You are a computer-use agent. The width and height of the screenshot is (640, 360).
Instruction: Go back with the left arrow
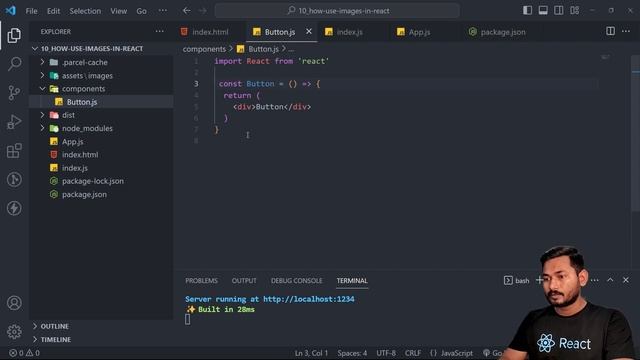(187, 11)
